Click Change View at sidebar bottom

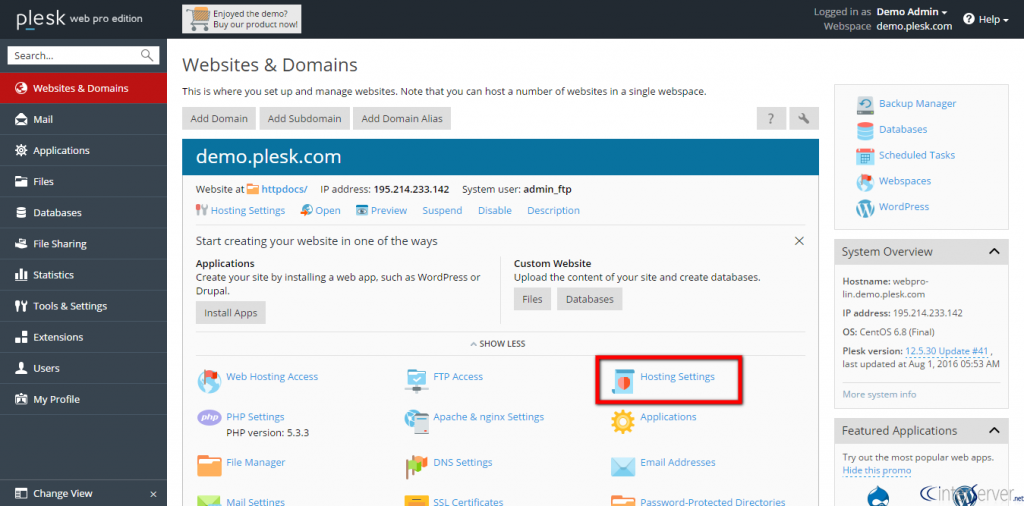(x=63, y=494)
